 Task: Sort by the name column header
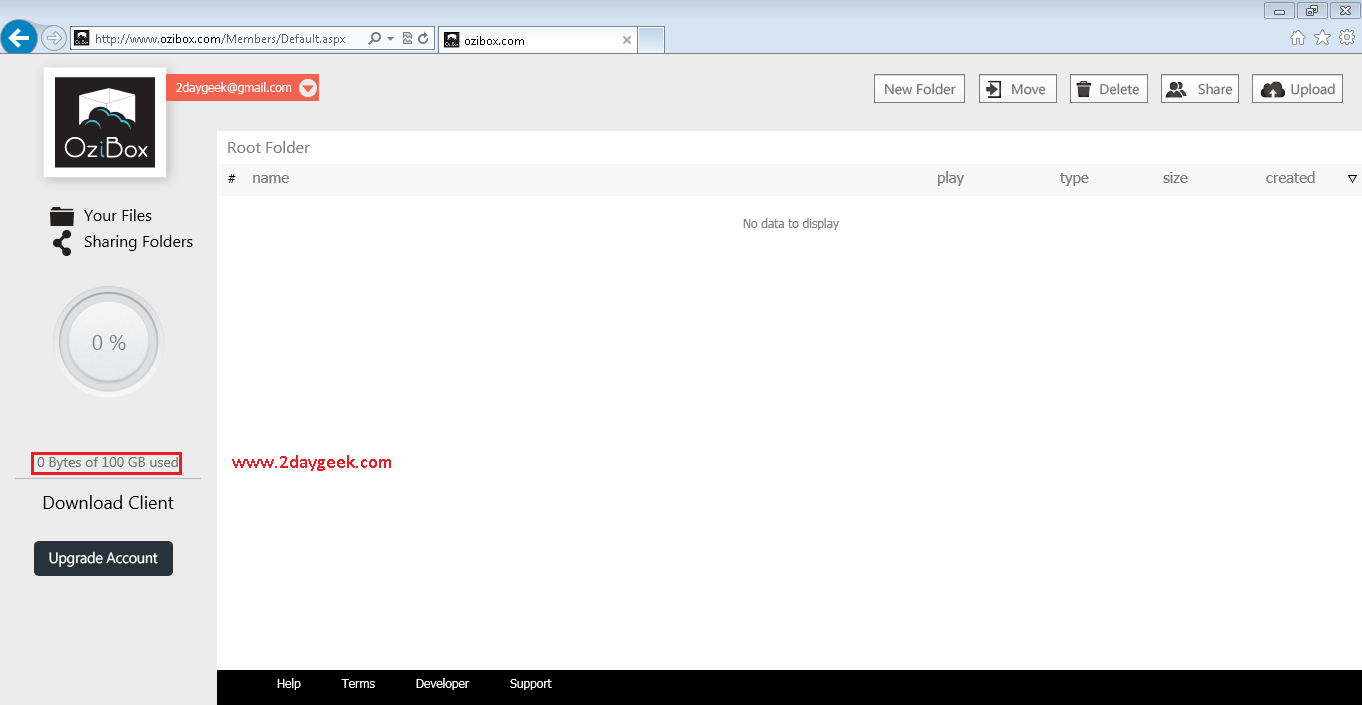(270, 178)
